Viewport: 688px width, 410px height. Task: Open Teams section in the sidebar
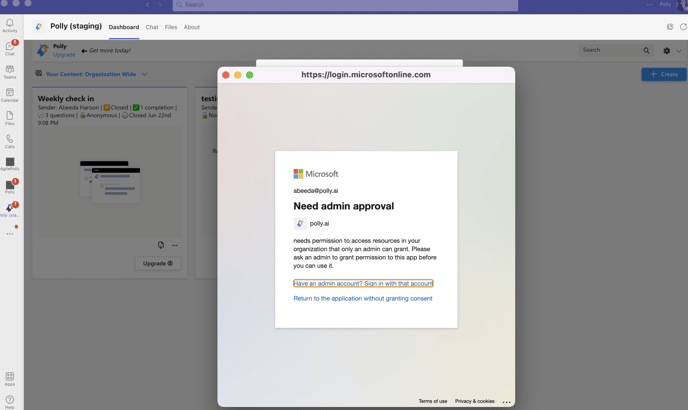(x=10, y=72)
